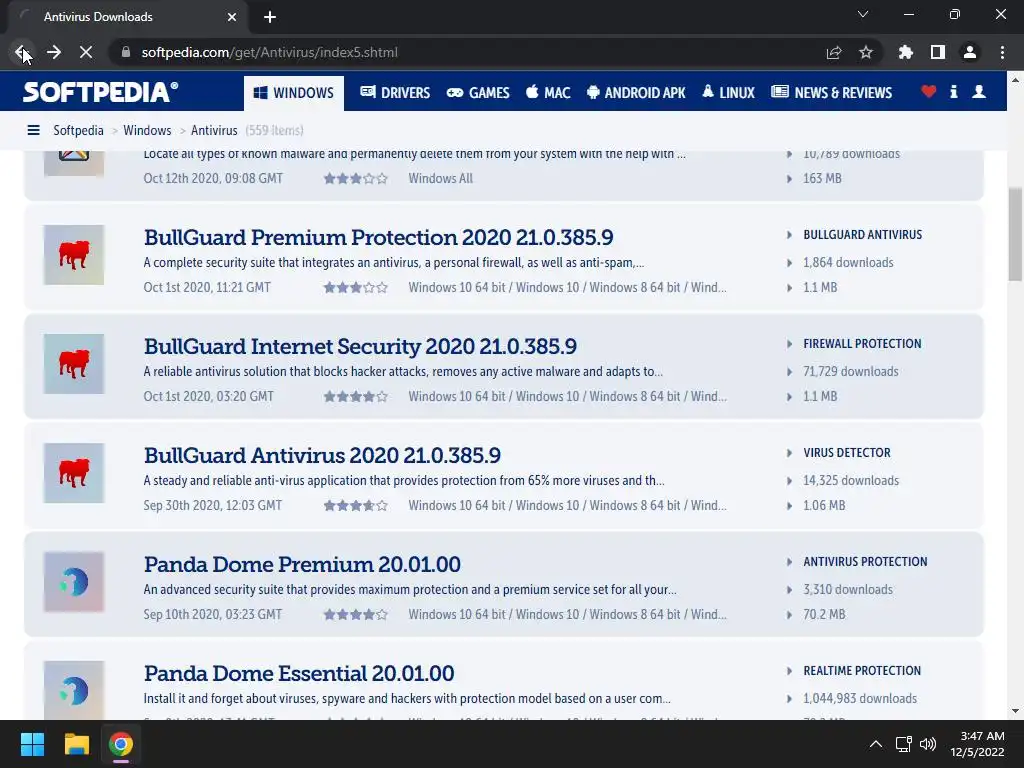Open the ANDROID APK section
This screenshot has width=1024, height=768.
point(636,93)
